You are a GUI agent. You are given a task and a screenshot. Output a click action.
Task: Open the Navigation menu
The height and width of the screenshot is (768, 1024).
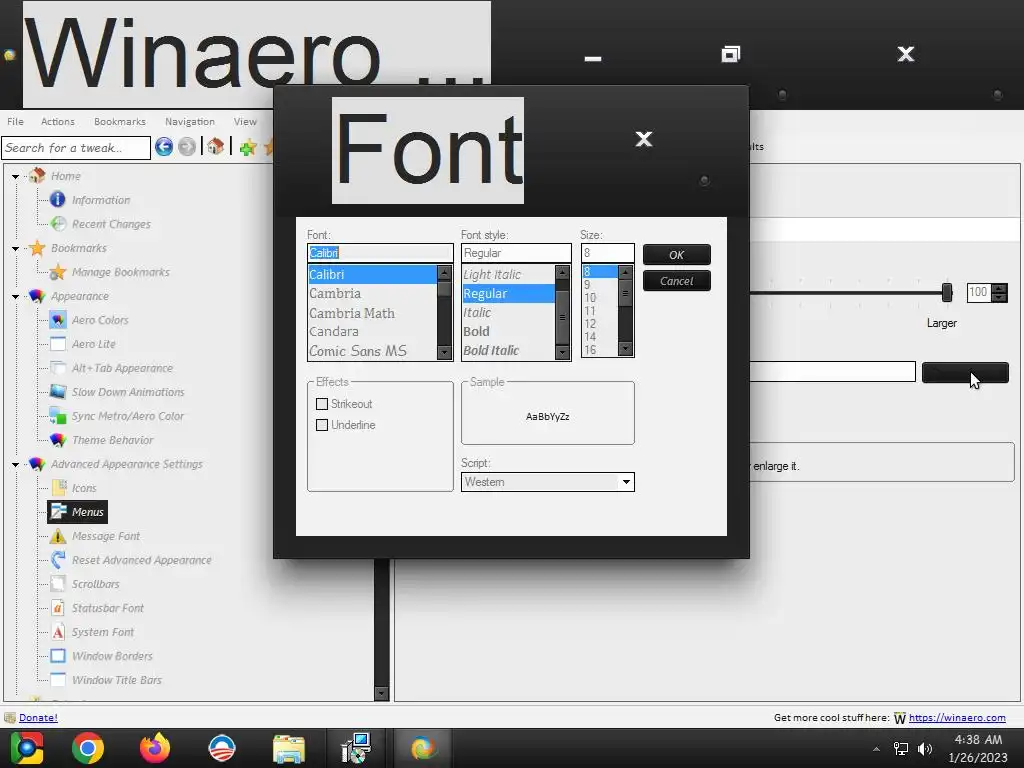(x=189, y=121)
